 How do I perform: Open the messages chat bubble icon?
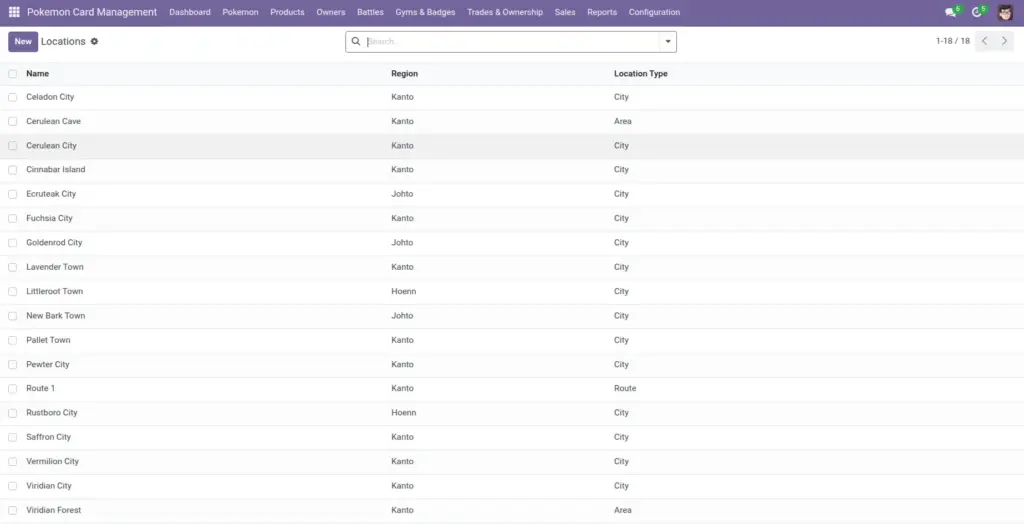950,12
